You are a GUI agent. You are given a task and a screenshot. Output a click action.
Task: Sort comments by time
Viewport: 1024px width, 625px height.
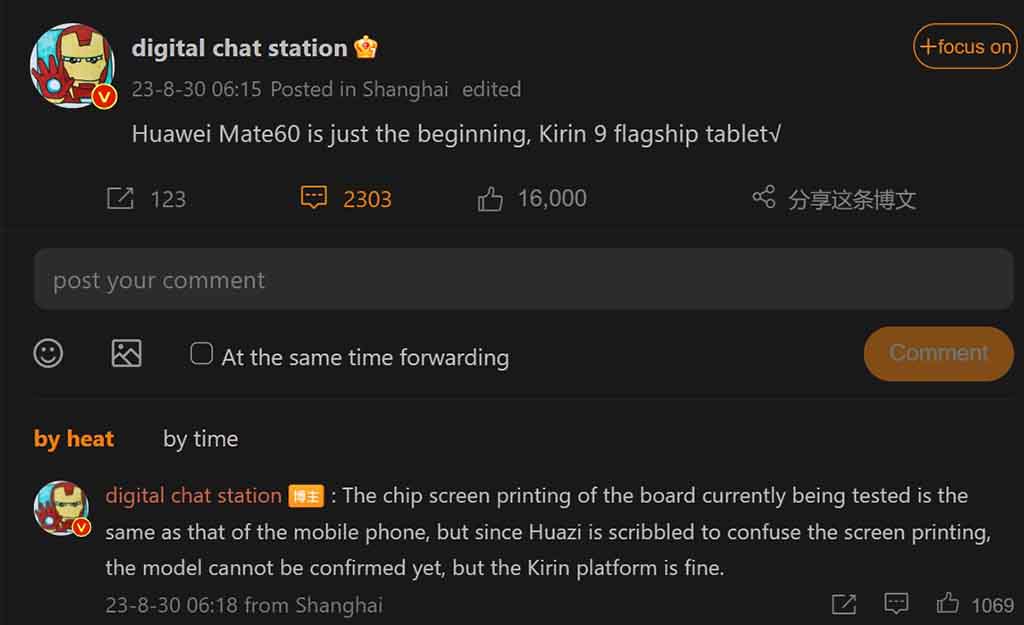tap(200, 439)
